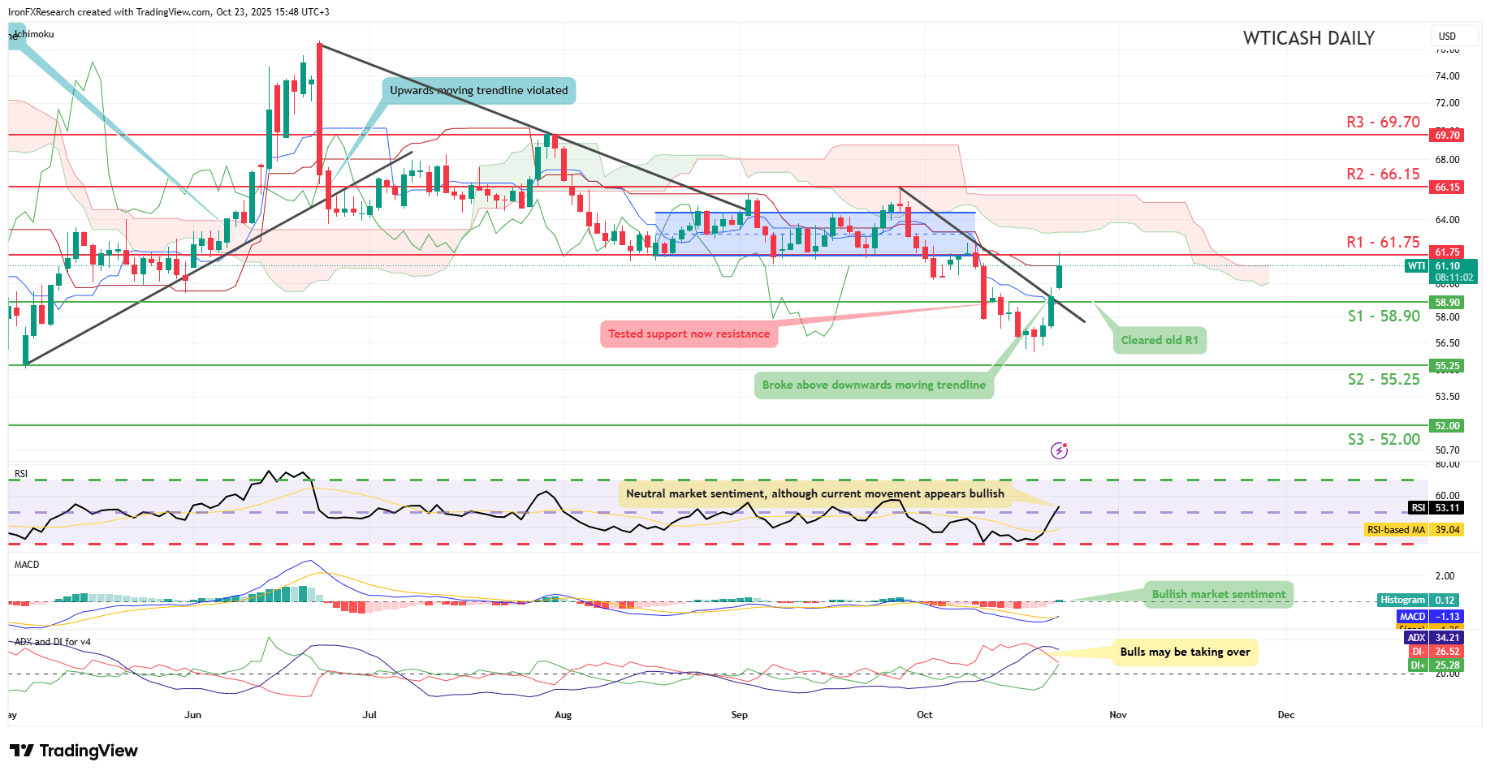Click the Oct label on time axis
1490x775 pixels.
923,715
